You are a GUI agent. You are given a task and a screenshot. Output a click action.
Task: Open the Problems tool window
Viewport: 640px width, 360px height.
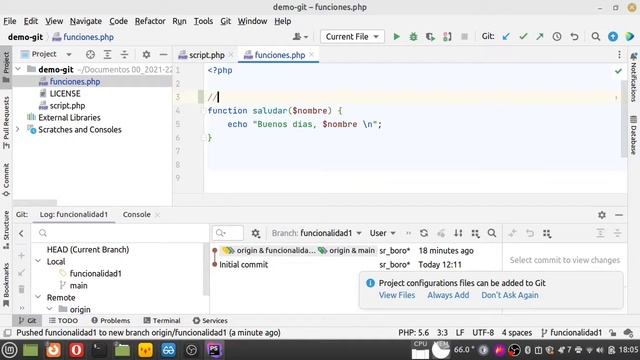coord(111,320)
